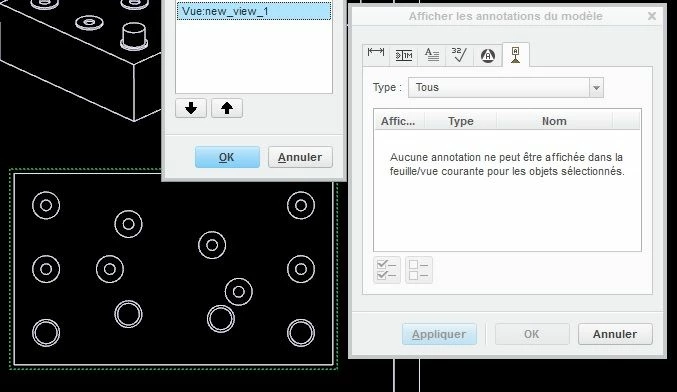The image size is (677, 392).
Task: Sort by the Nom column header
Action: (x=554, y=121)
